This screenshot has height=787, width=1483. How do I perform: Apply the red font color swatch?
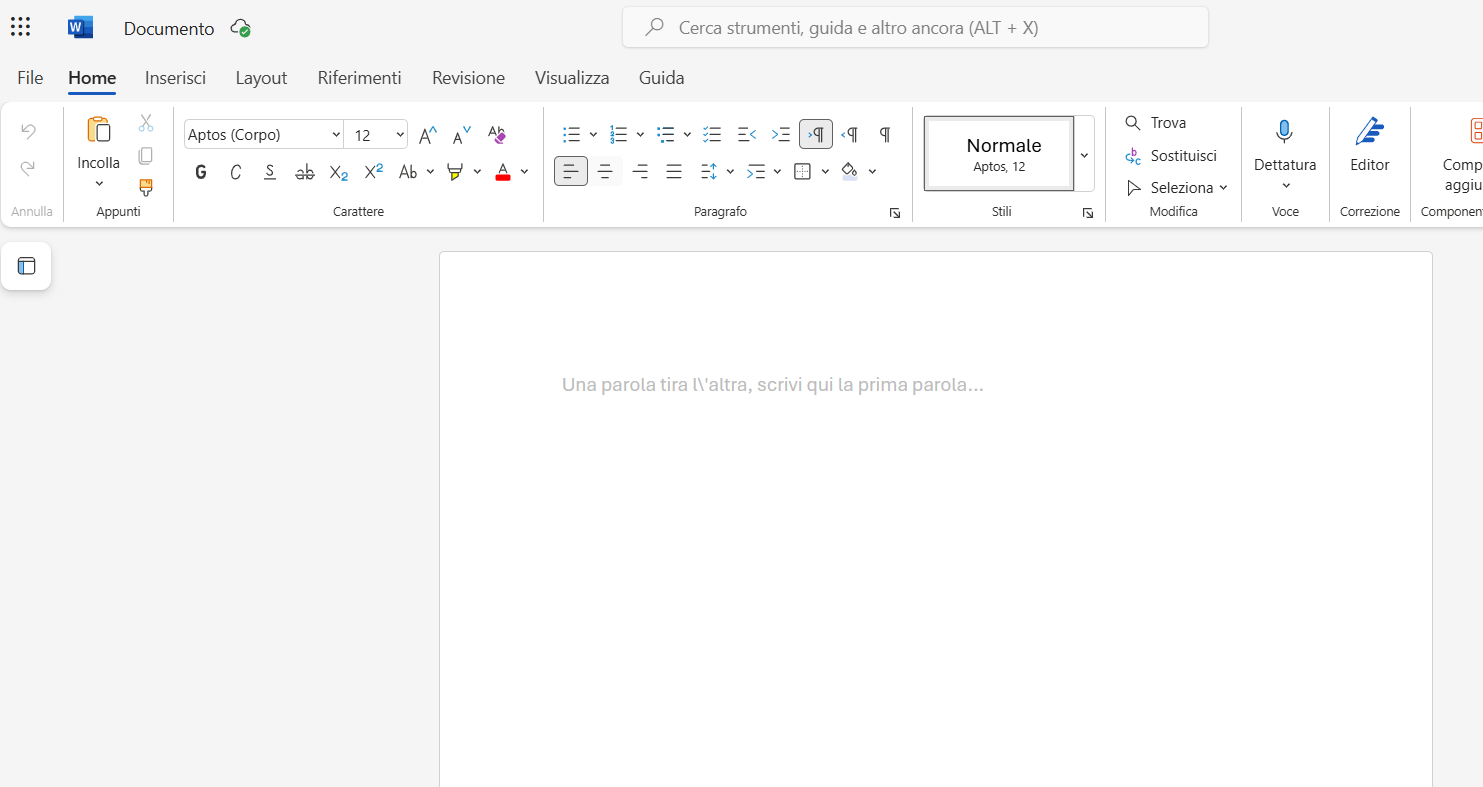coord(503,172)
